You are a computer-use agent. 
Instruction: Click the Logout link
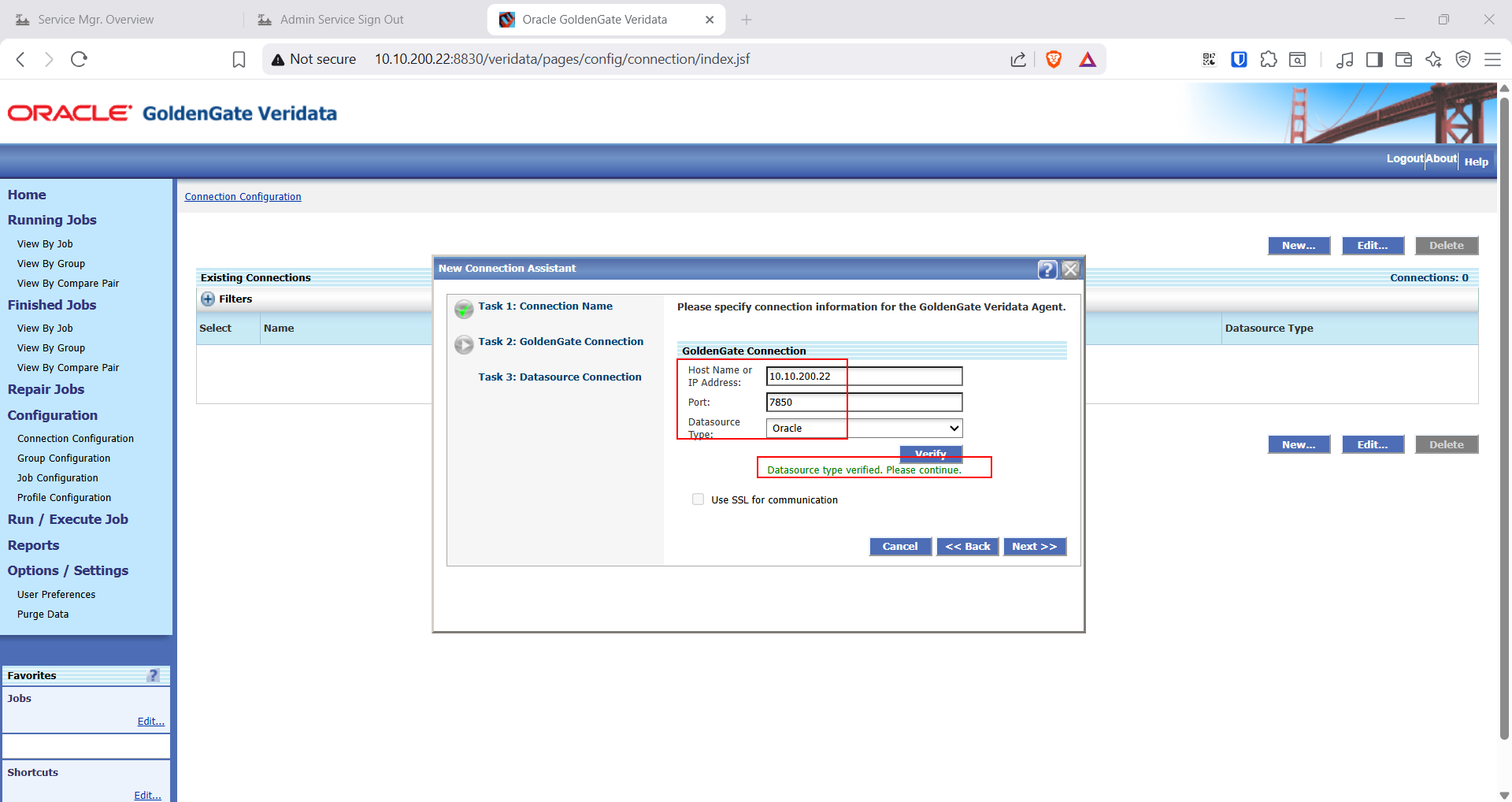click(x=1405, y=159)
